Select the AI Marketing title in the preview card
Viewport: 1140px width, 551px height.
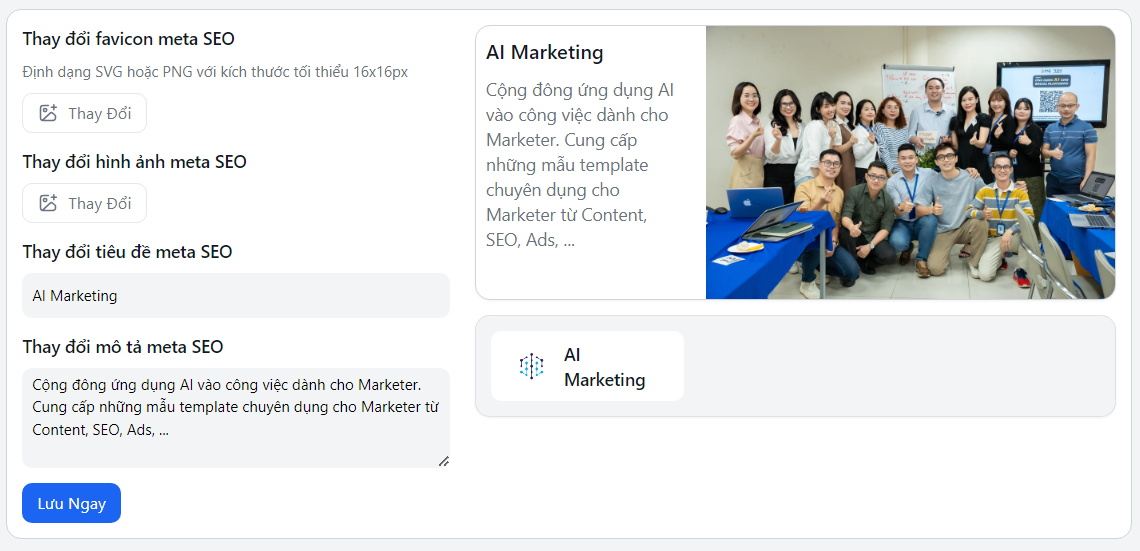545,53
